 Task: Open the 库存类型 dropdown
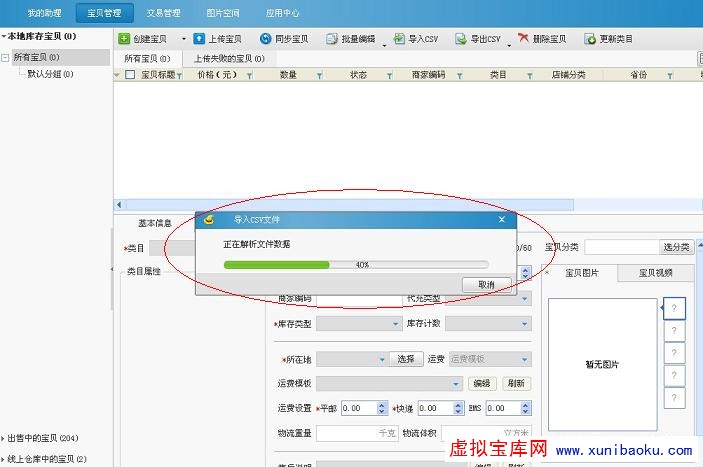tap(395, 324)
